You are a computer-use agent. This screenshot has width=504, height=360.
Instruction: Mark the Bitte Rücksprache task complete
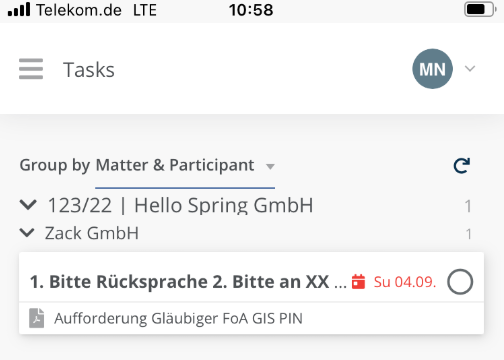click(460, 282)
